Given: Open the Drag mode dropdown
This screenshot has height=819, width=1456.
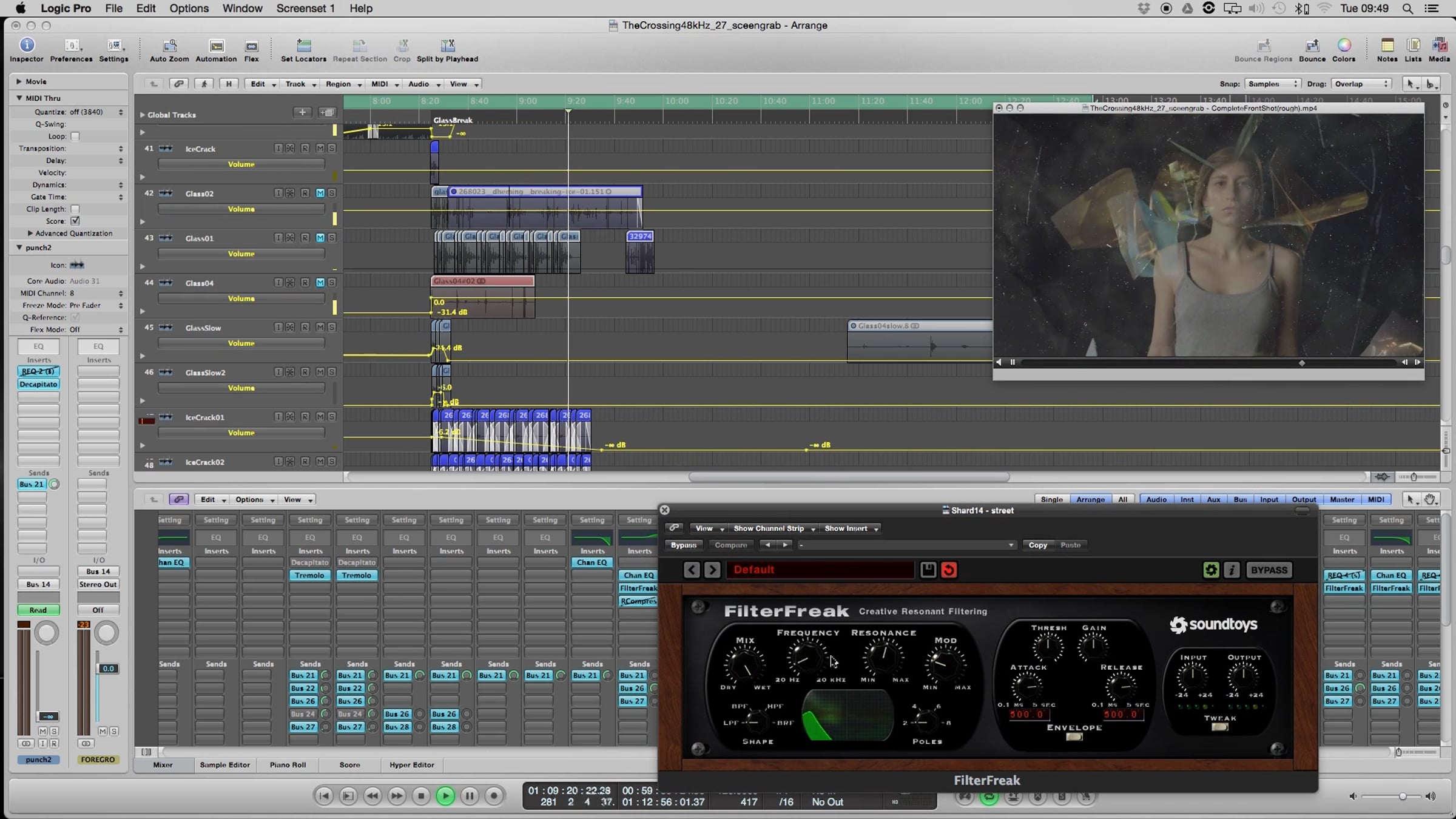Looking at the screenshot, I should coord(1361,84).
